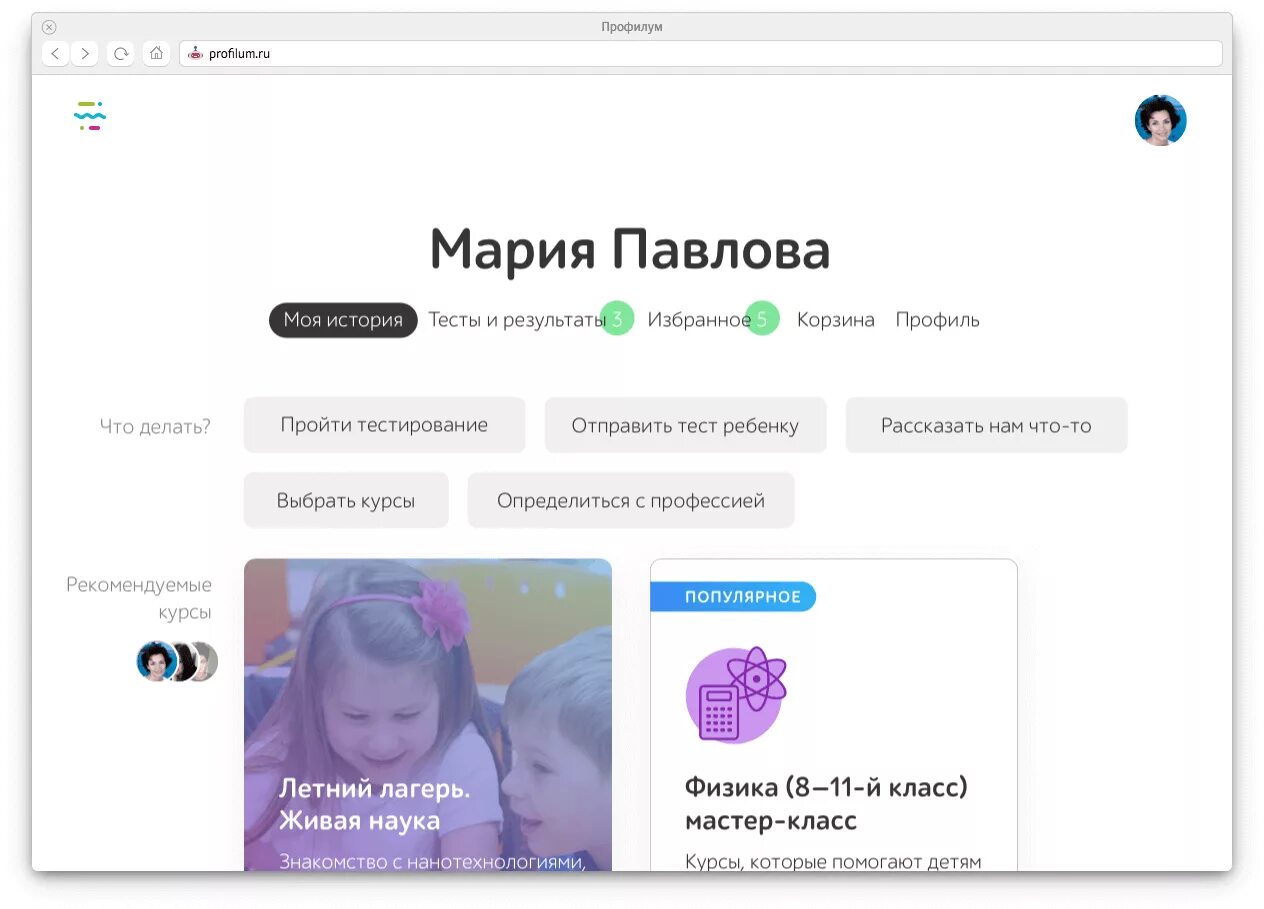1264x909 pixels.
Task: Click the green badge 5 on Избранное
Action: [762, 319]
